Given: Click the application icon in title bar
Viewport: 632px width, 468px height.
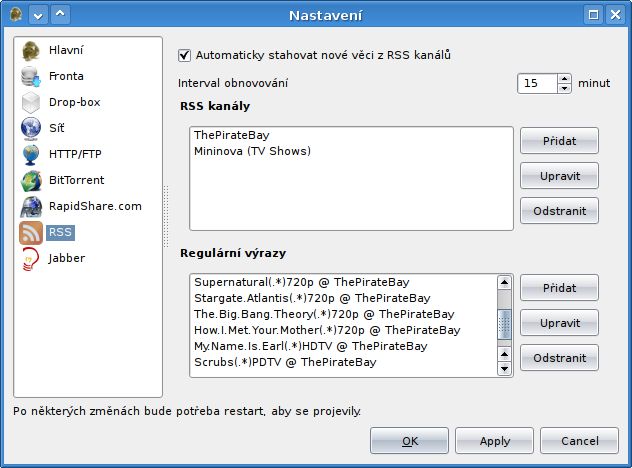Looking at the screenshot, I should (16, 15).
